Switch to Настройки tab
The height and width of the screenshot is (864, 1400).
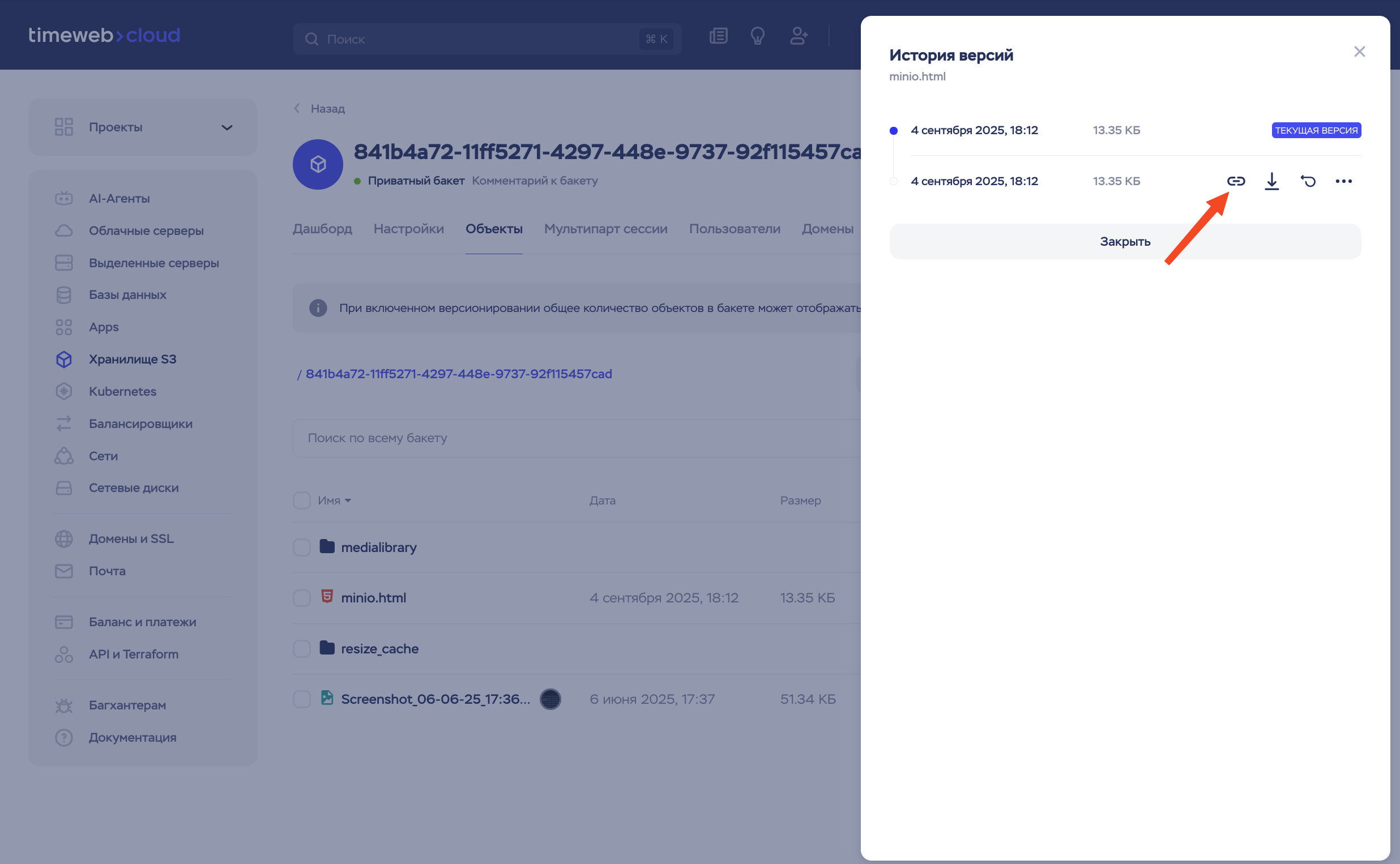(408, 229)
